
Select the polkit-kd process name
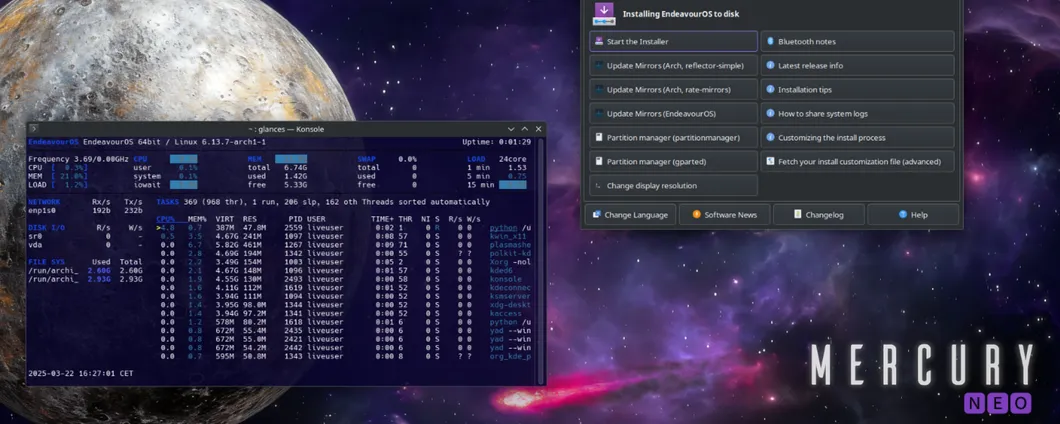click(510, 253)
